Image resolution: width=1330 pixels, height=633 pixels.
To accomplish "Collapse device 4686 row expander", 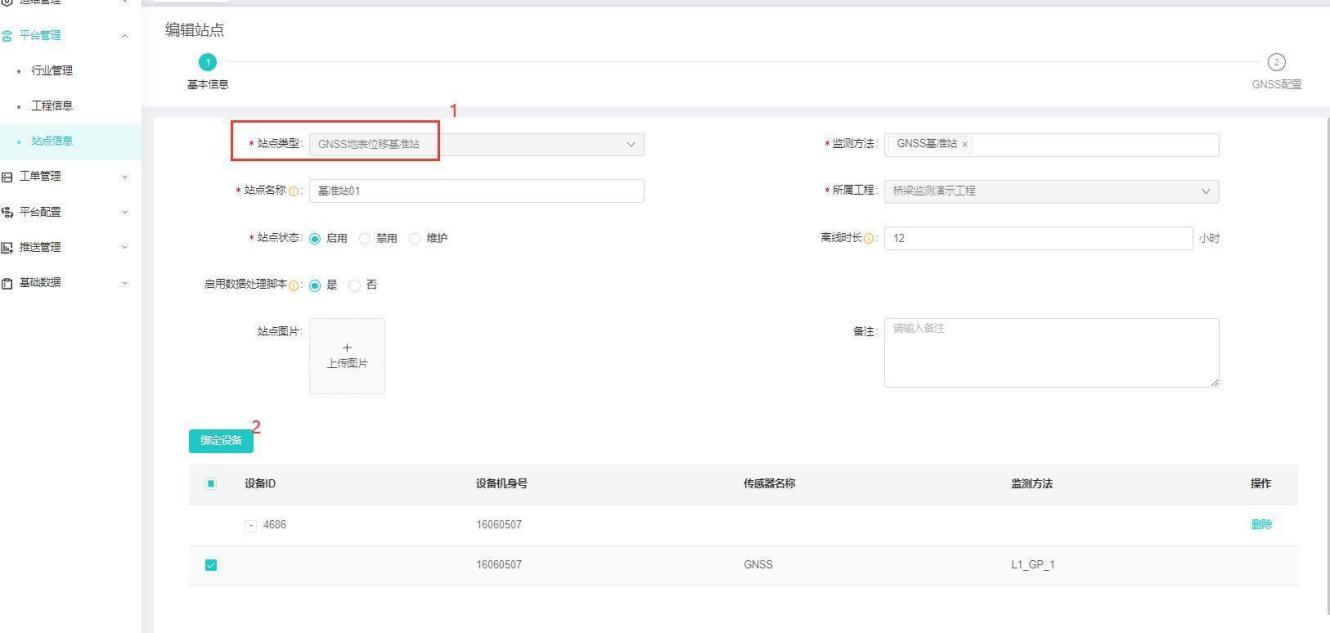I will pos(250,525).
